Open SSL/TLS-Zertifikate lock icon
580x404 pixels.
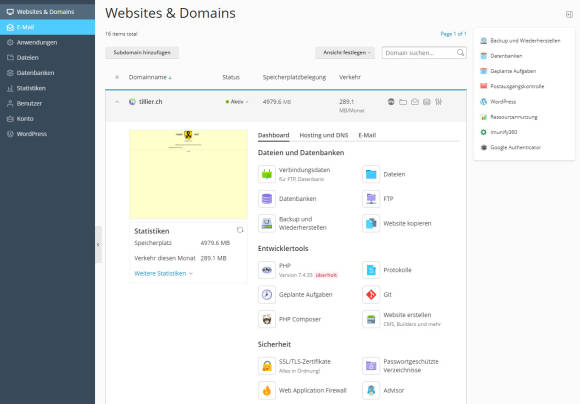[267, 366]
